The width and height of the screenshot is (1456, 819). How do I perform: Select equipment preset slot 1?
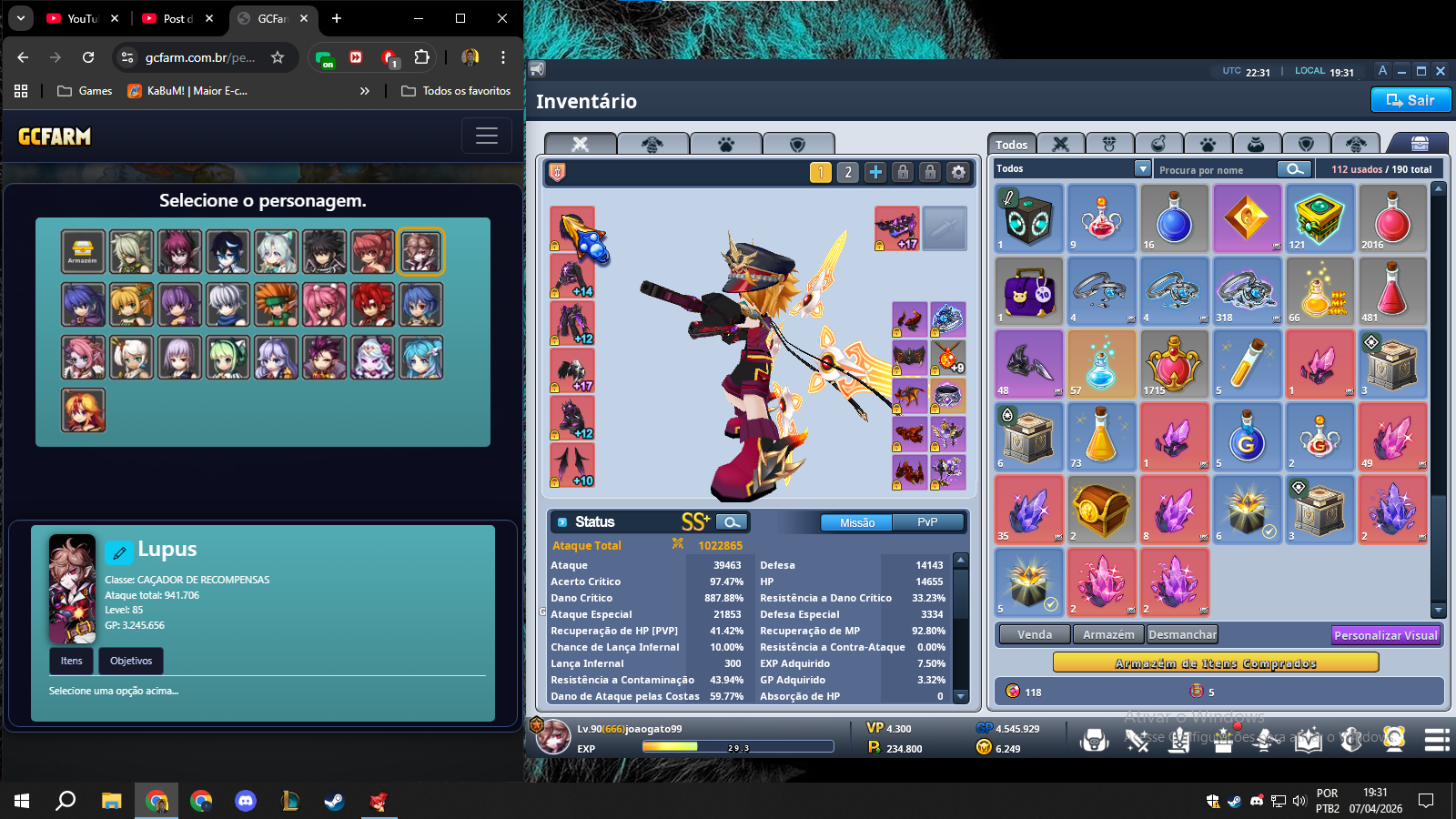click(821, 172)
